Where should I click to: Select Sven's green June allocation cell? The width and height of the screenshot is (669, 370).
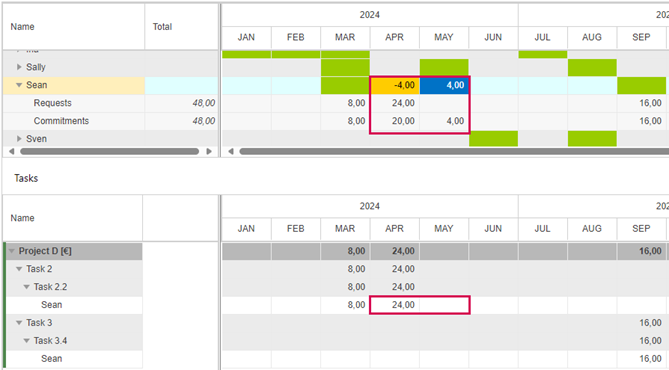(x=494, y=139)
